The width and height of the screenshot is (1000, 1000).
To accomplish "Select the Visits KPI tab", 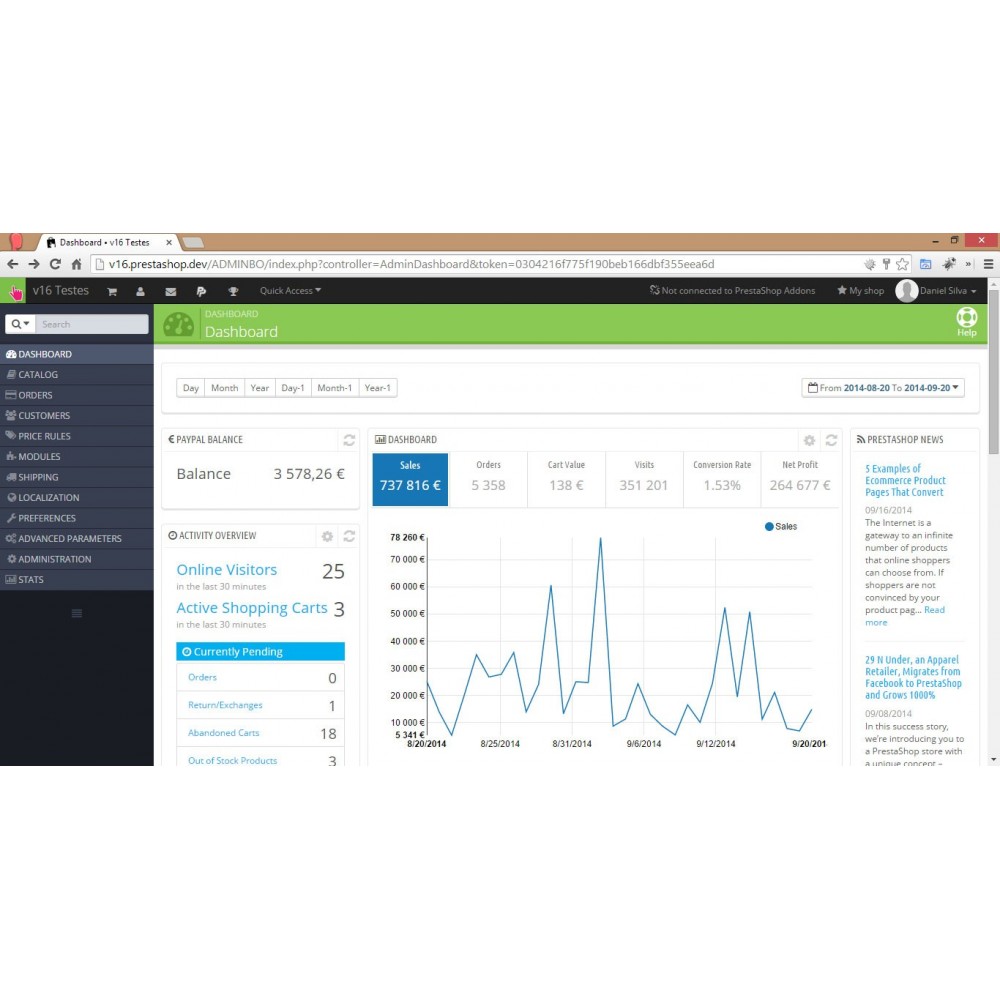I will pos(644,480).
